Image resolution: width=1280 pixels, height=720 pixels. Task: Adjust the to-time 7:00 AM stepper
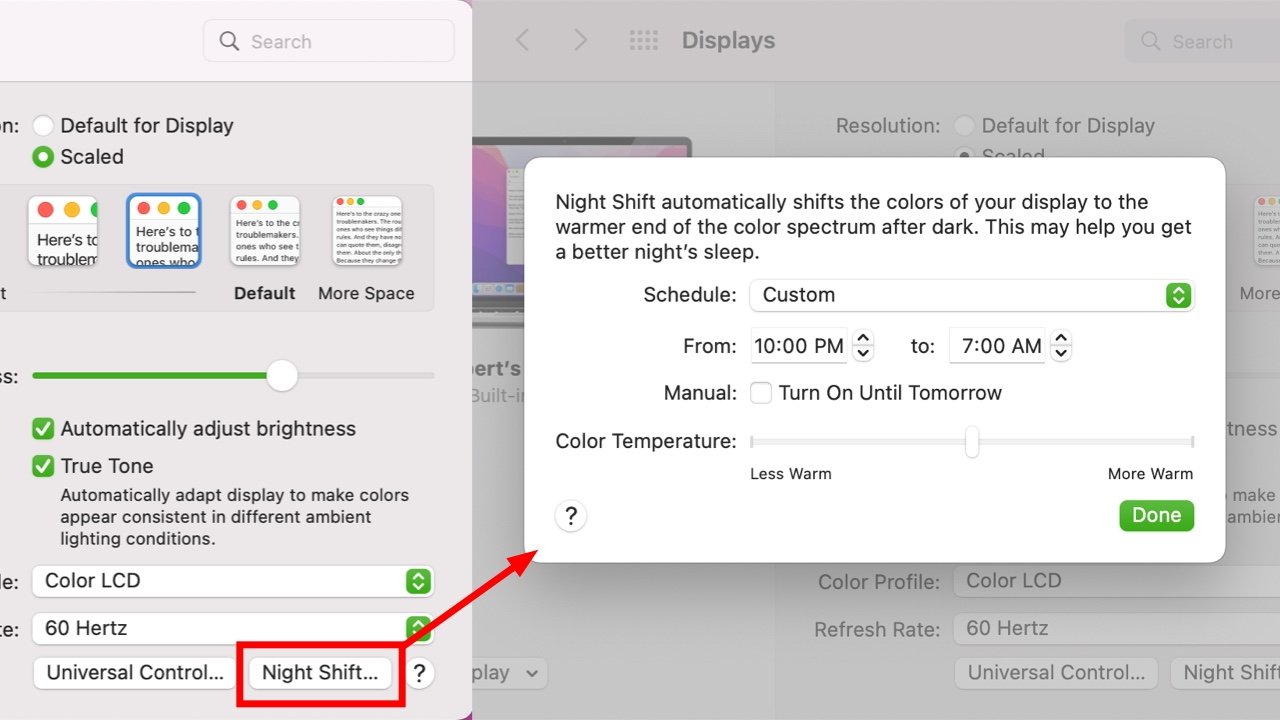pos(1061,346)
